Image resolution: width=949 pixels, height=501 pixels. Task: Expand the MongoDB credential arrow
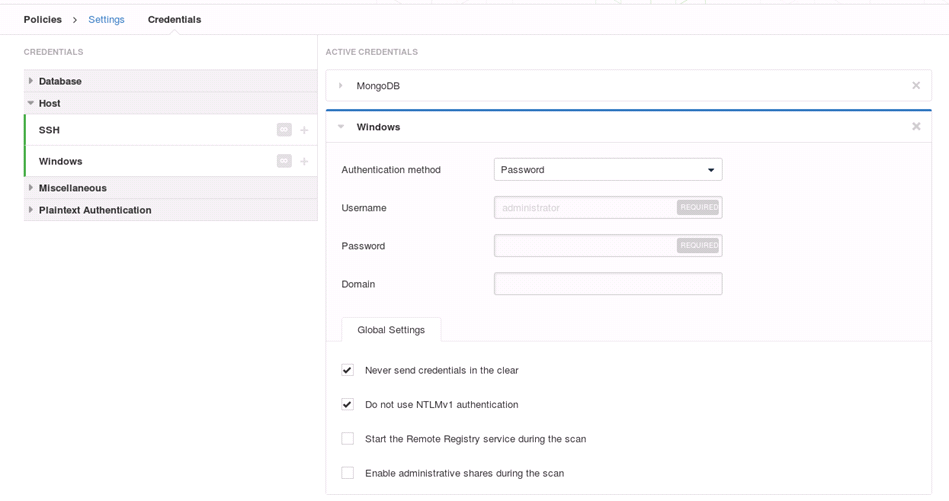click(x=340, y=85)
